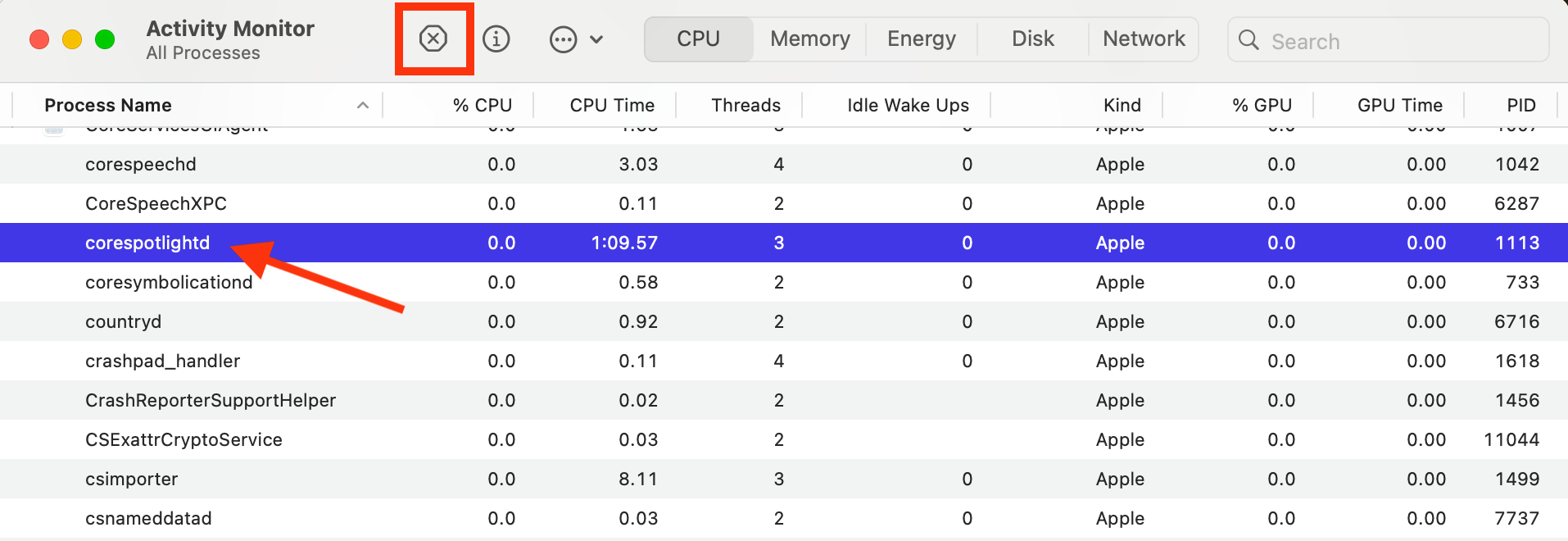1568x541 pixels.
Task: Click PID value 733
Action: (1523, 282)
